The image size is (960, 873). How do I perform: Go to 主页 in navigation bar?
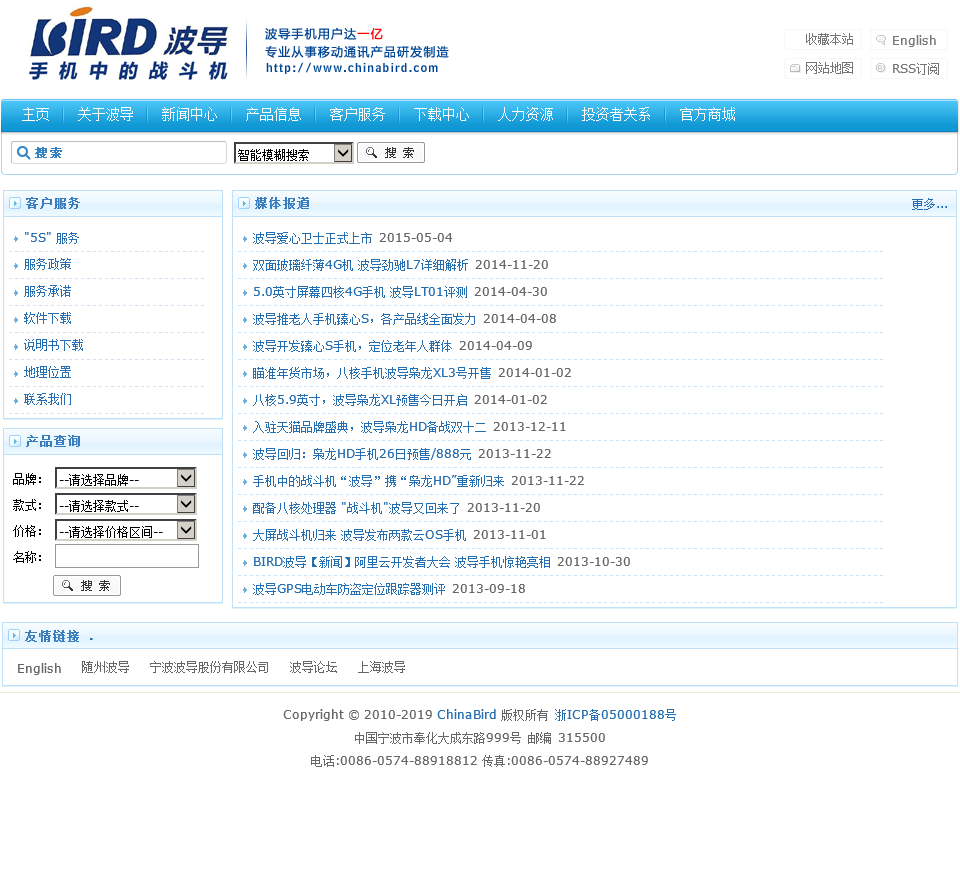(x=36, y=114)
